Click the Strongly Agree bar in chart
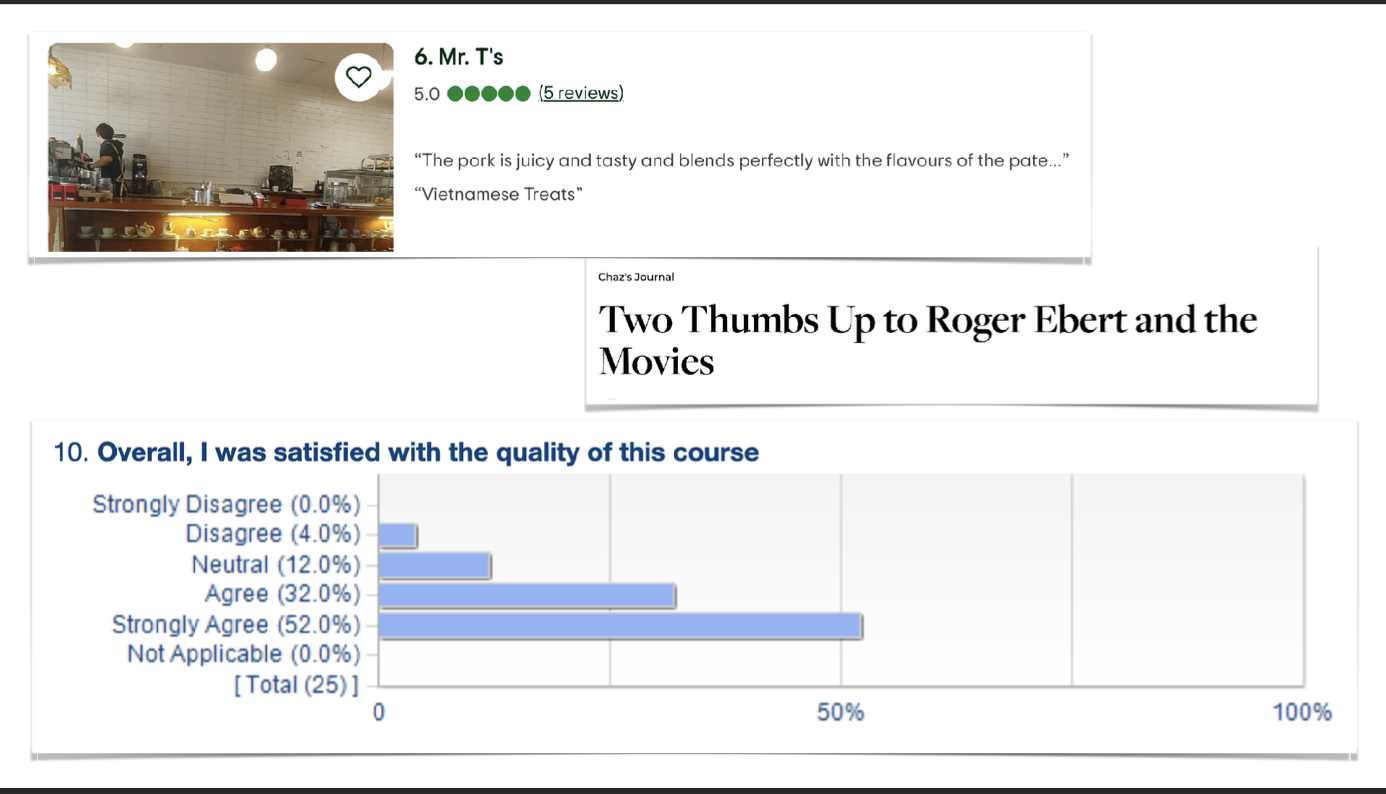Viewport: 1386px width, 794px height. pos(620,626)
